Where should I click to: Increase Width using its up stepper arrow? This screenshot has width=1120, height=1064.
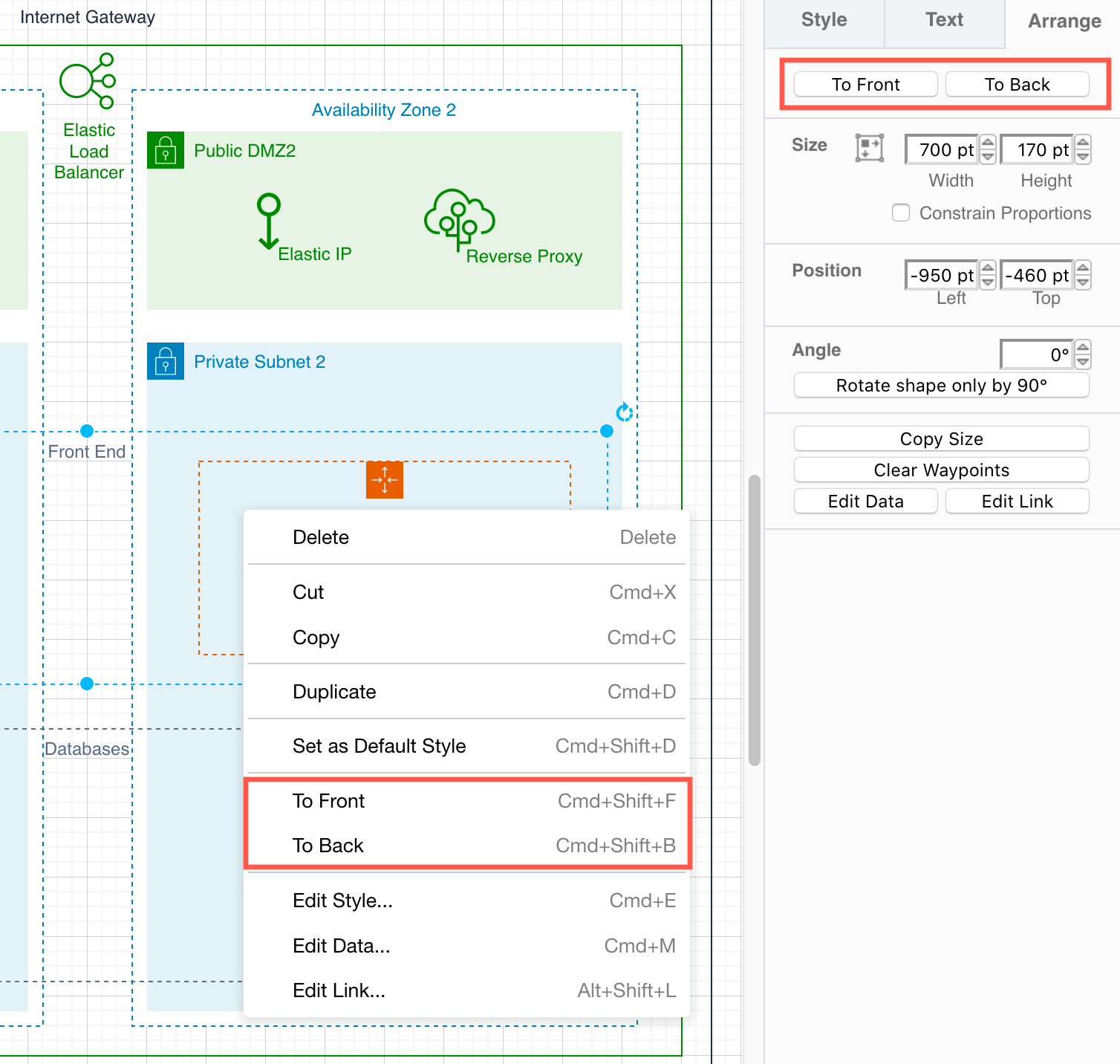click(988, 143)
